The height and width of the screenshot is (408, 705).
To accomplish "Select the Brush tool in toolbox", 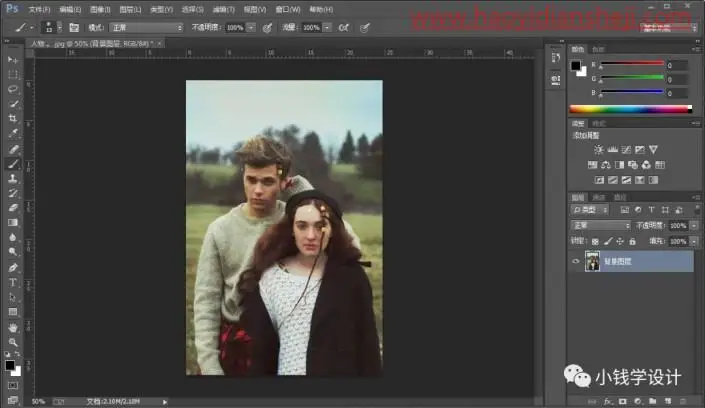I will 13,164.
